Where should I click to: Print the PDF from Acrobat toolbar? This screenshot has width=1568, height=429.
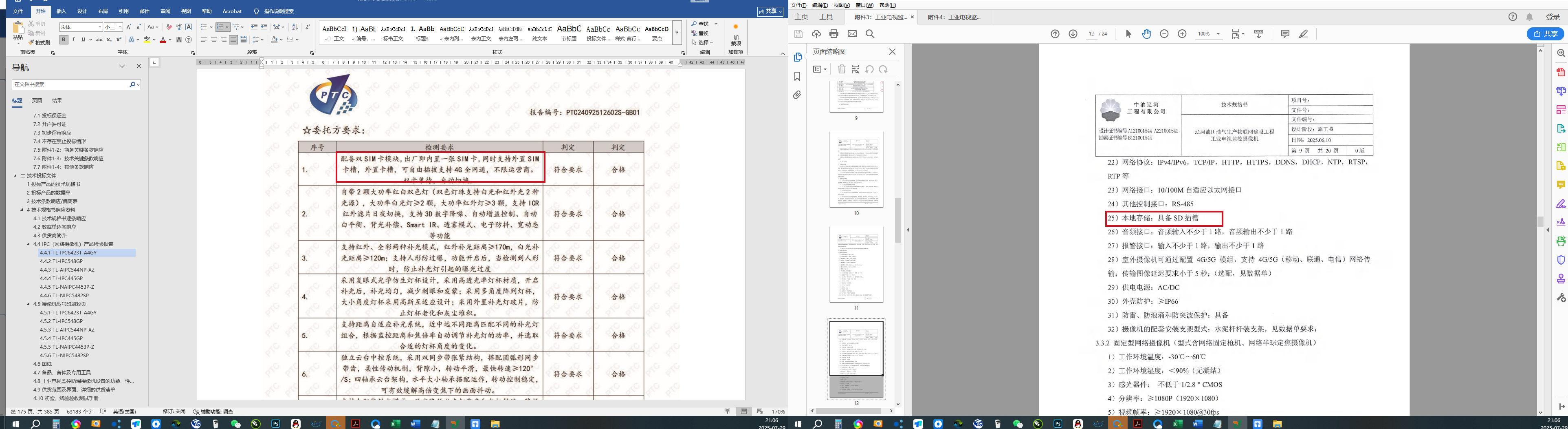click(x=834, y=34)
